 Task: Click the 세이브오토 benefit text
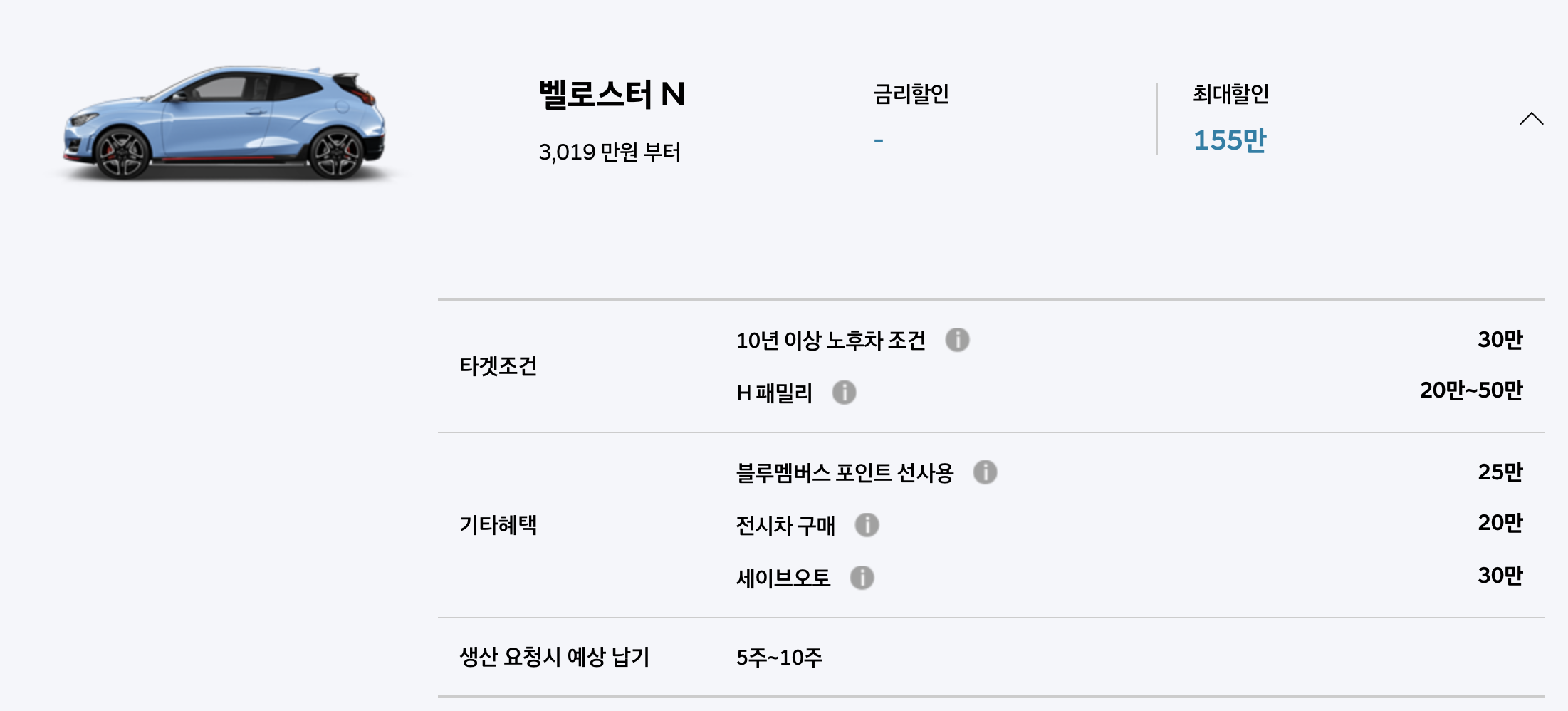(783, 578)
